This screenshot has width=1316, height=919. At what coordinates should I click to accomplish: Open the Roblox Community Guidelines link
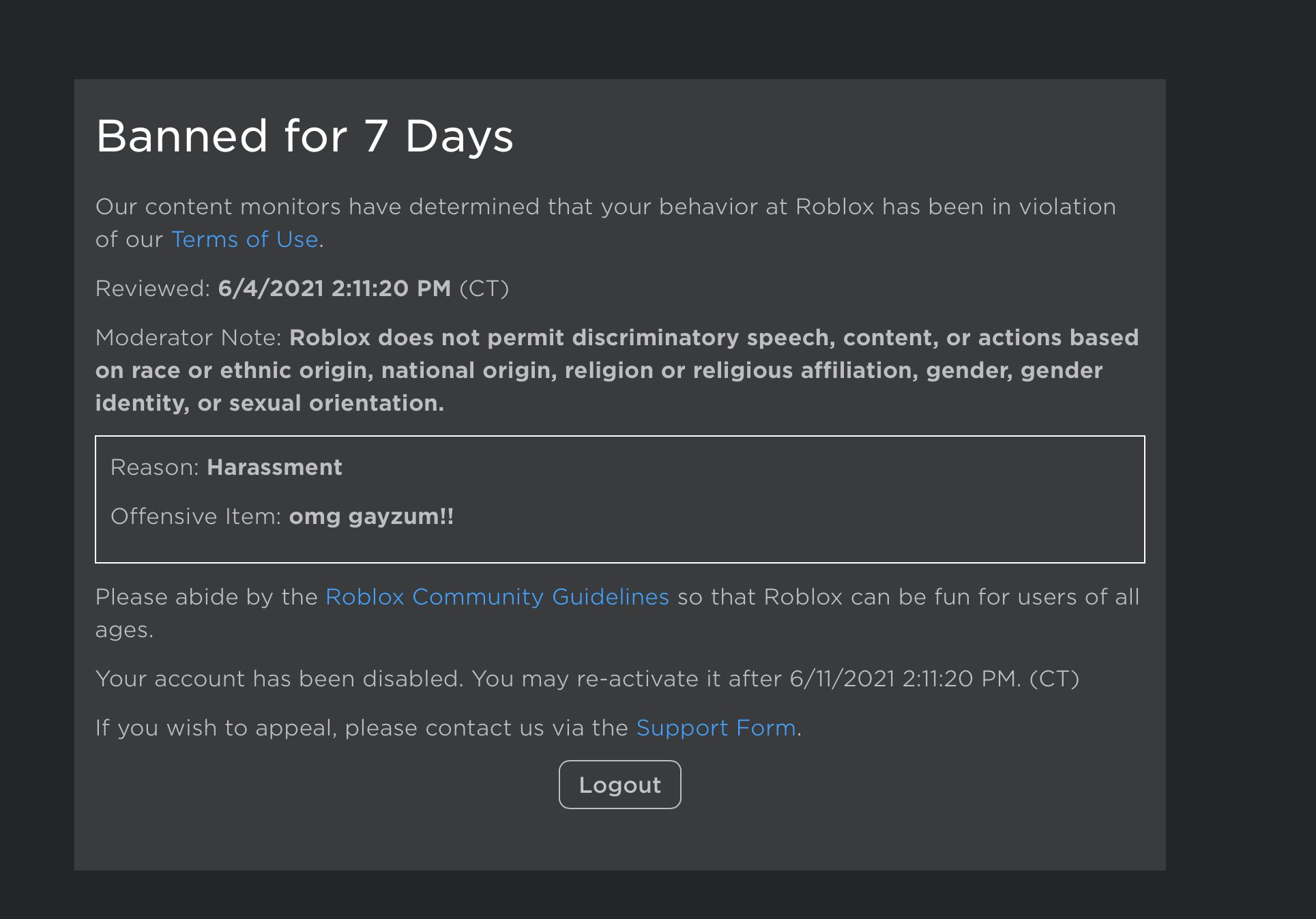[497, 597]
